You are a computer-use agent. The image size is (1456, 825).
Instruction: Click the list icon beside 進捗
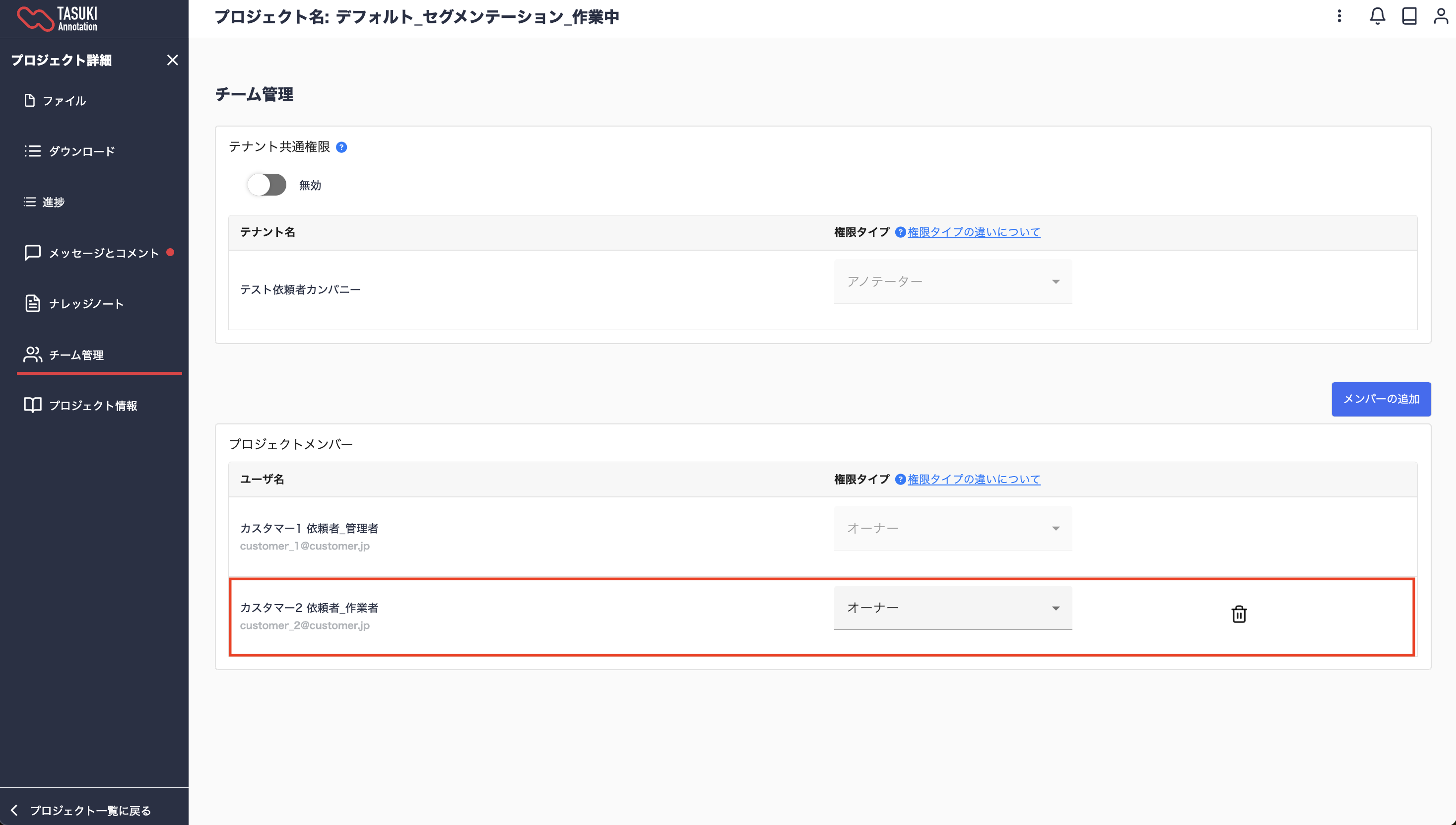click(29, 202)
